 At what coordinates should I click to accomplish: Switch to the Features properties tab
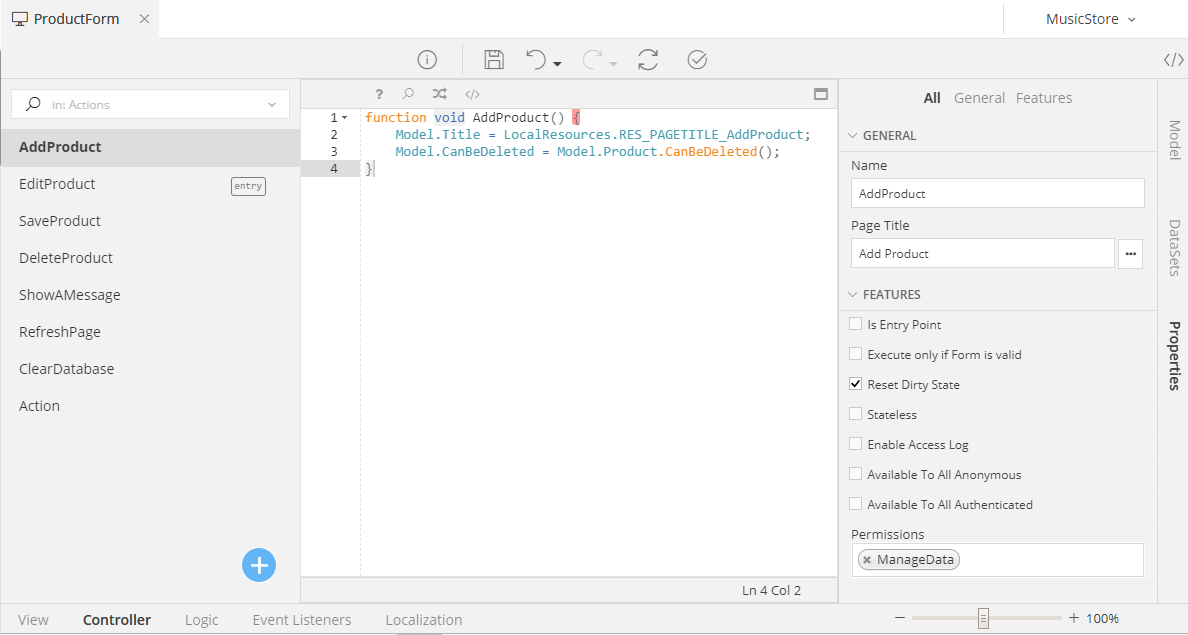coord(1043,98)
